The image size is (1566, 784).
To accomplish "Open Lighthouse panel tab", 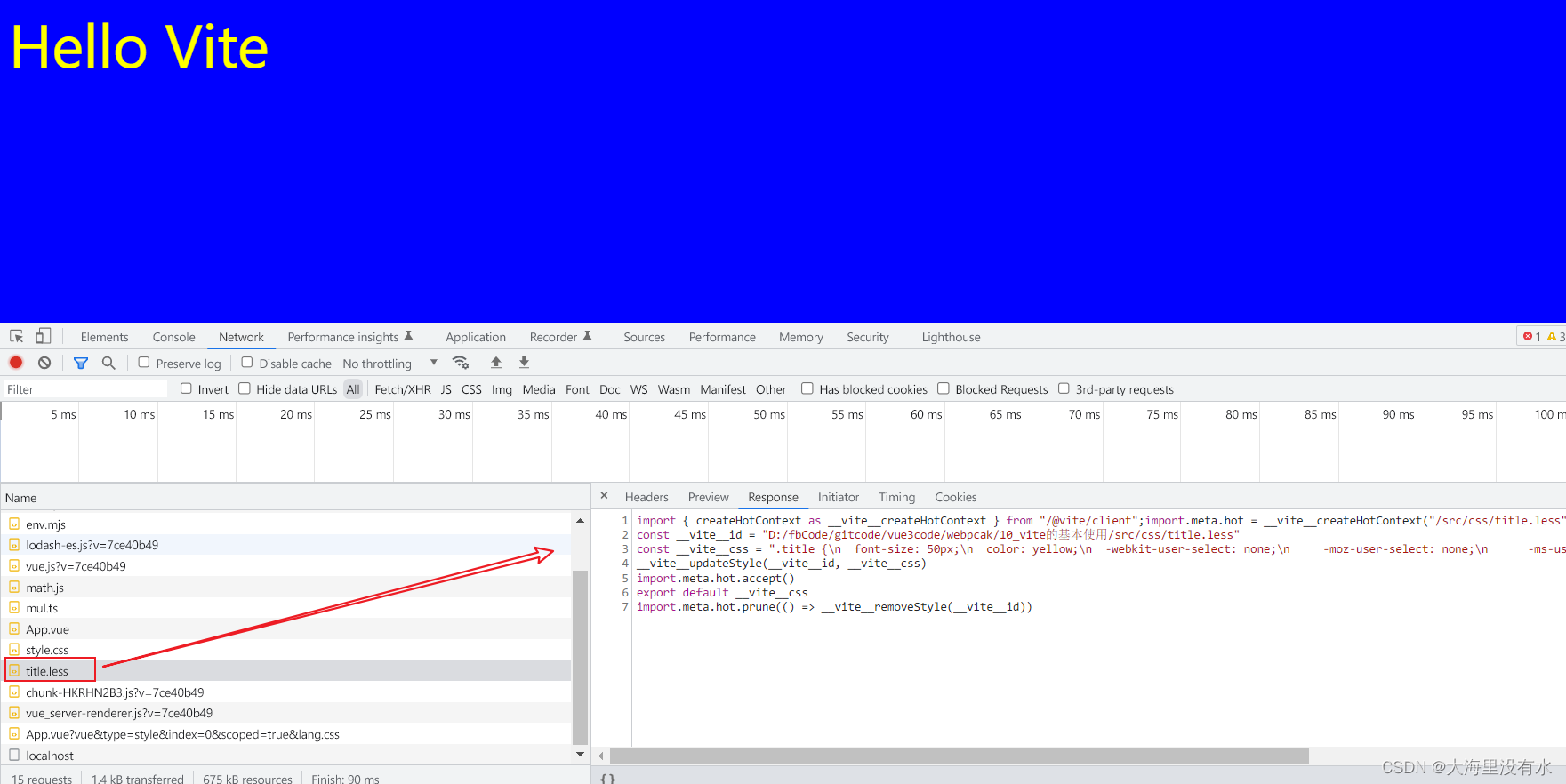I will [x=951, y=337].
